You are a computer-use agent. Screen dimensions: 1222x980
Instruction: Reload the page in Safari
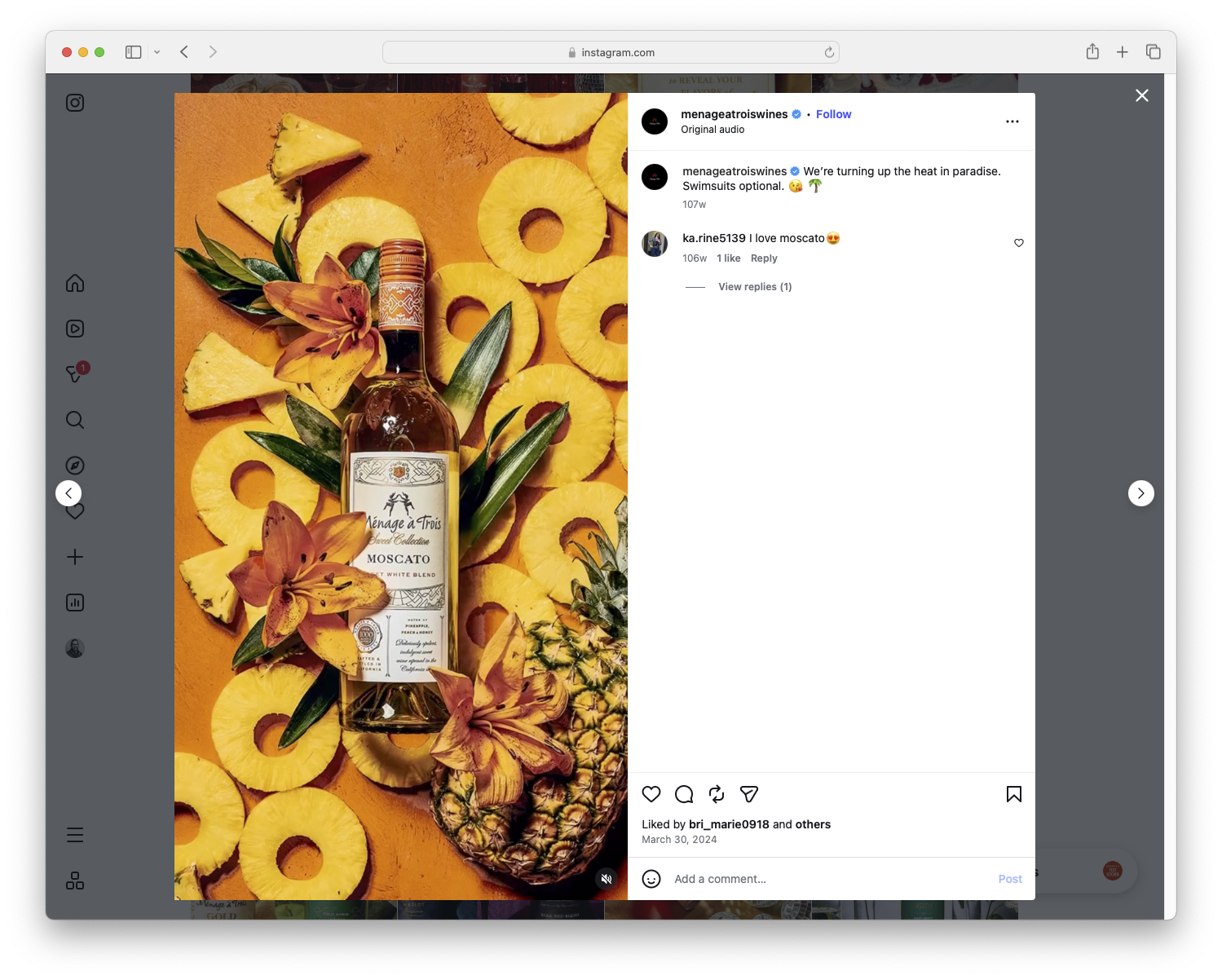(x=829, y=52)
